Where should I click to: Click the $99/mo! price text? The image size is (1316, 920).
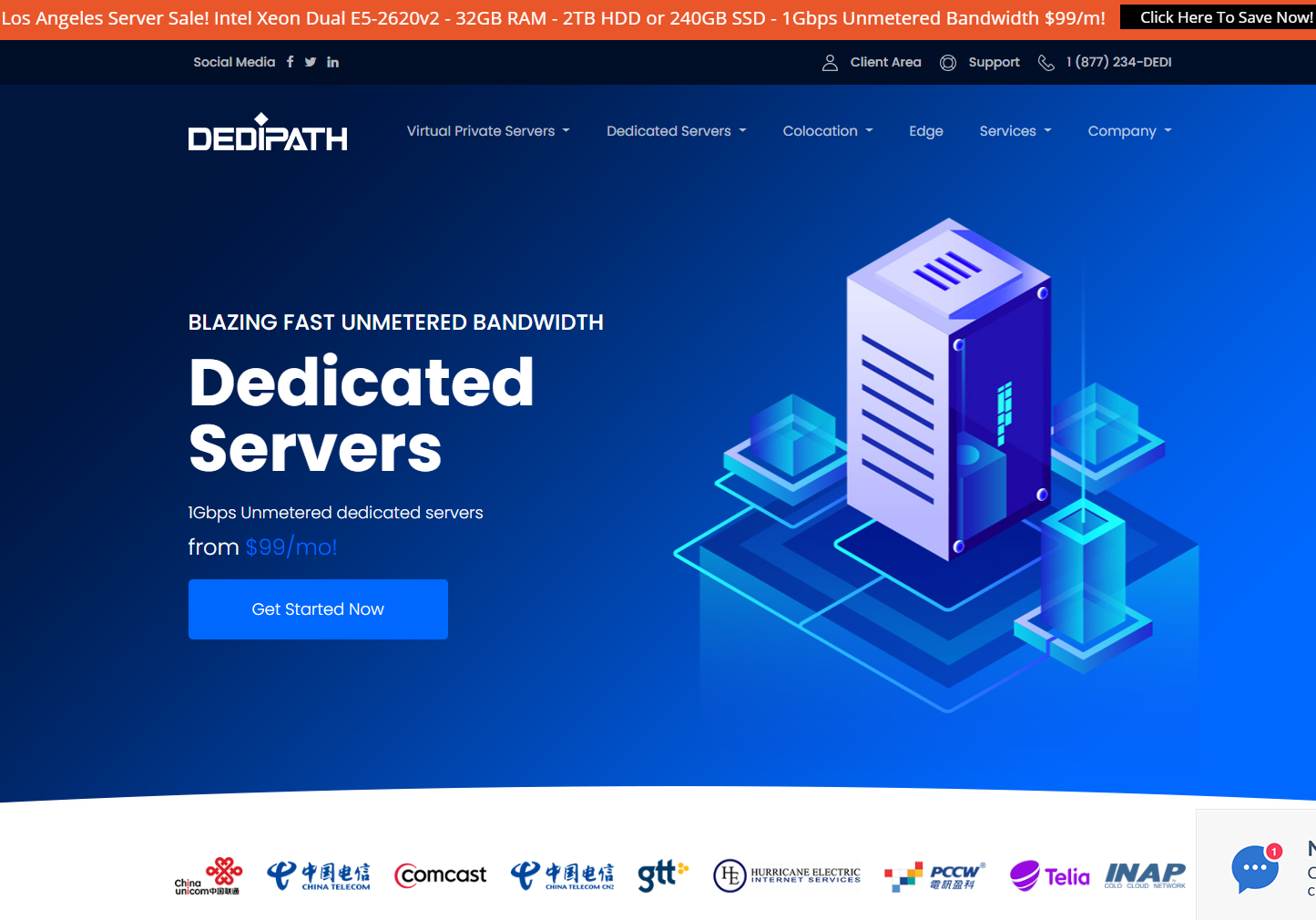coord(291,547)
